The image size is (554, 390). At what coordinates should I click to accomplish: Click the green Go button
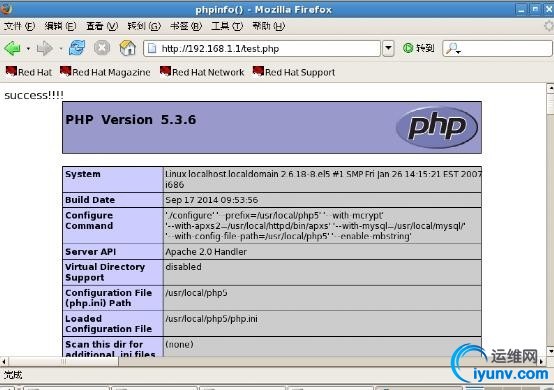pos(418,48)
